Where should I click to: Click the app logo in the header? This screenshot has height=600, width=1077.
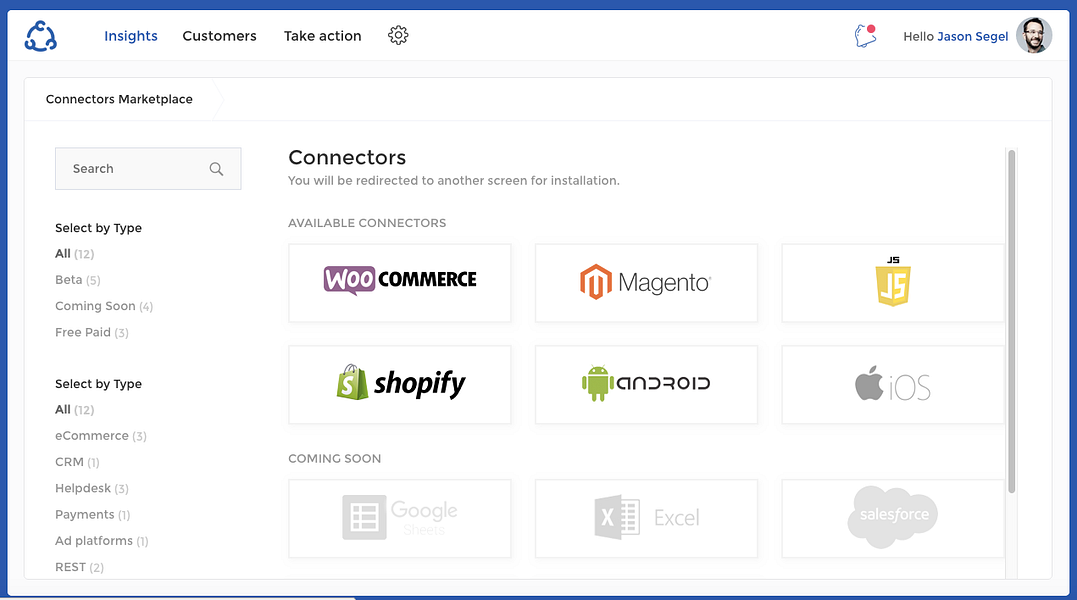click(41, 36)
